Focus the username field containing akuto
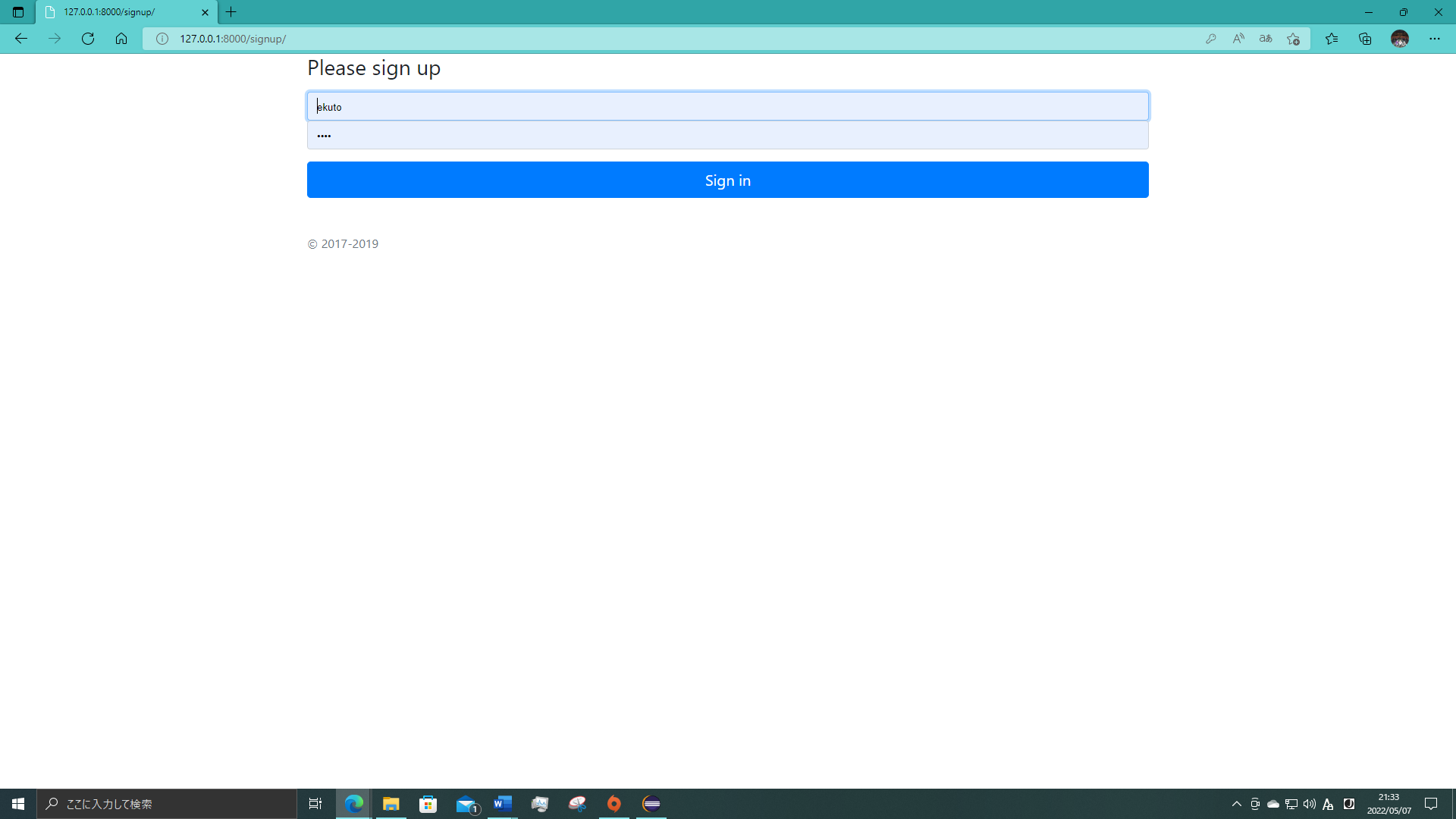This screenshot has width=1456, height=819. click(726, 107)
